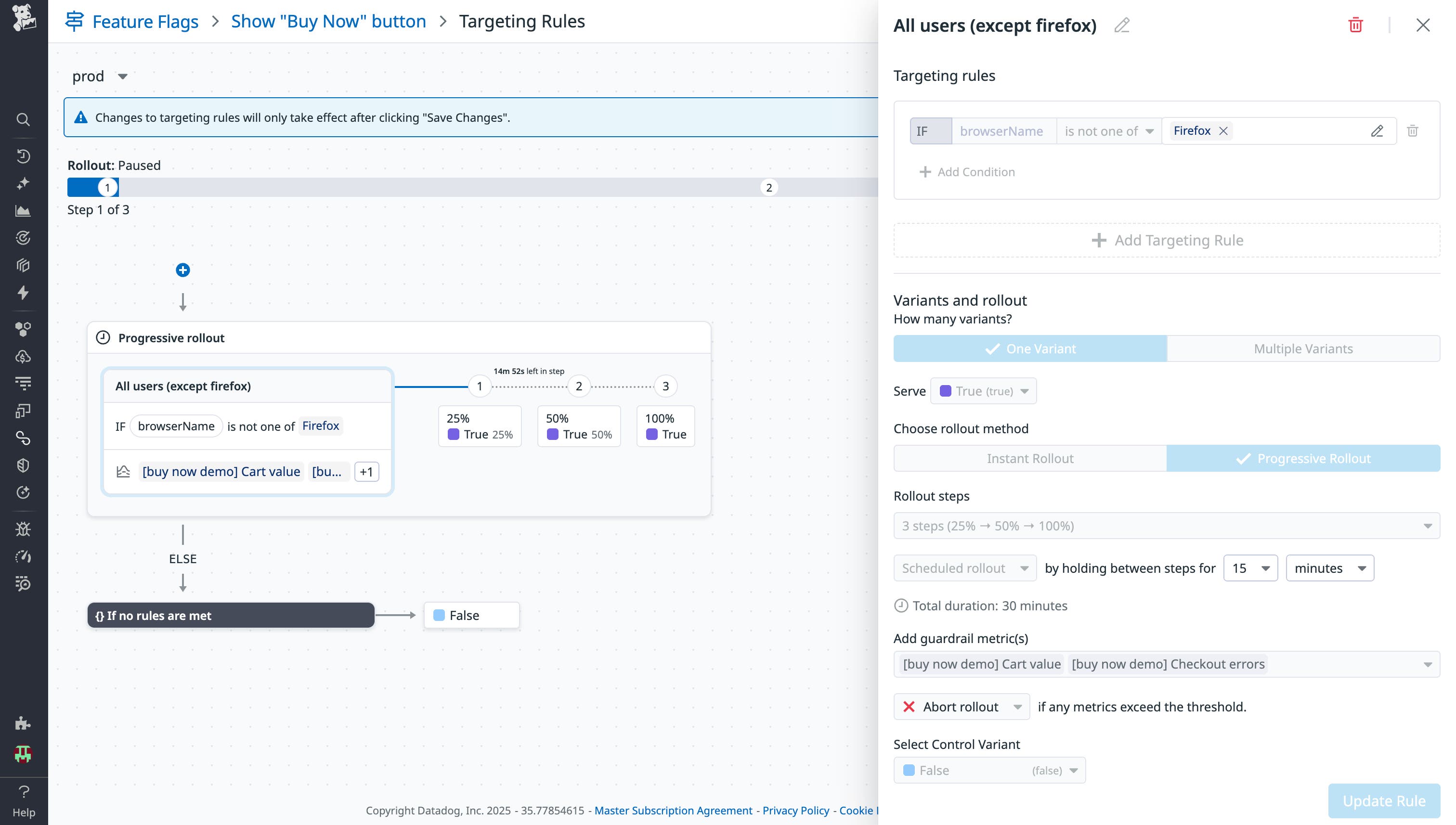The width and height of the screenshot is (1456, 825).
Task: Switch to Instant Rollout method
Action: (1030, 458)
